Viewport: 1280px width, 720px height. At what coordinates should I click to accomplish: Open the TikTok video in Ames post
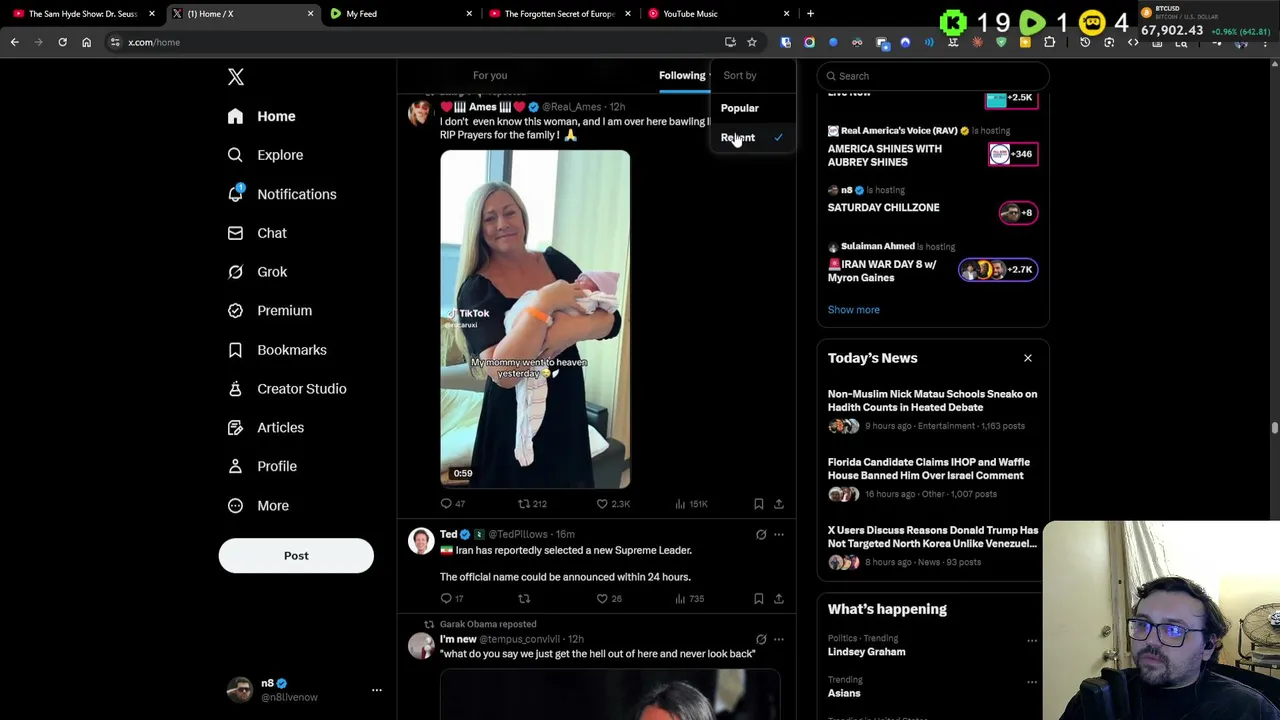coord(535,320)
